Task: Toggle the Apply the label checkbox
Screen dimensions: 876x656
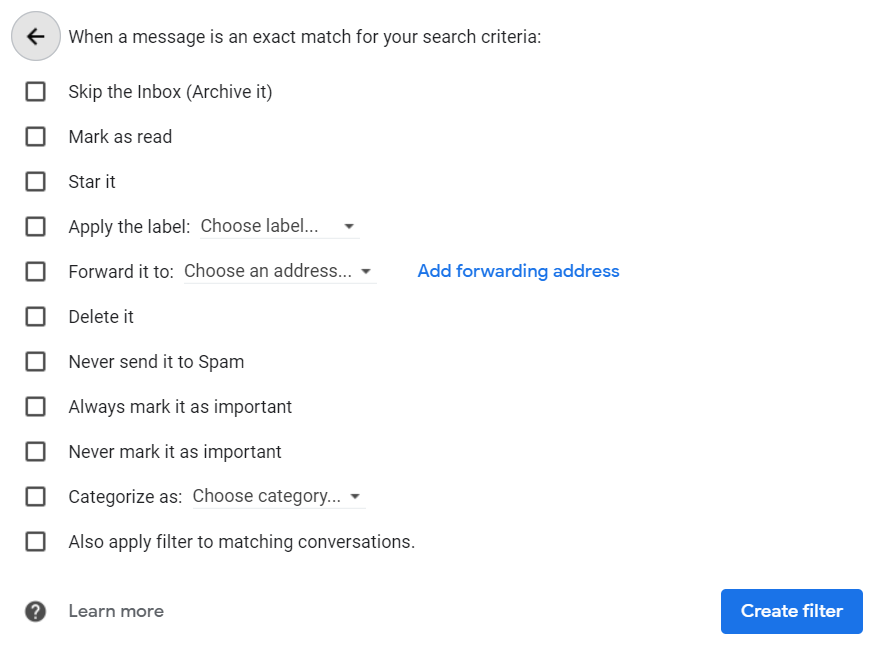Action: point(36,227)
